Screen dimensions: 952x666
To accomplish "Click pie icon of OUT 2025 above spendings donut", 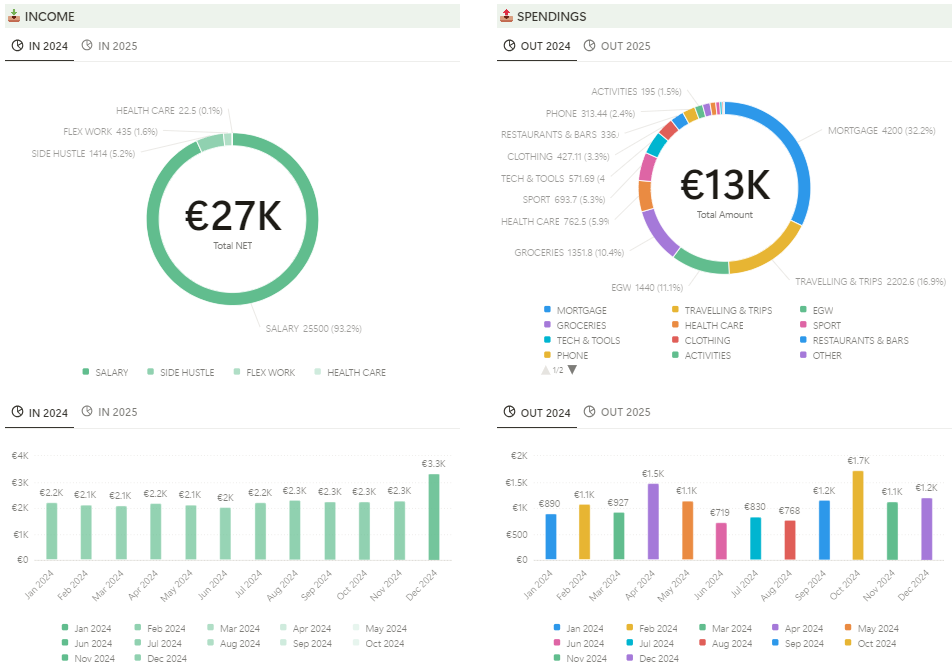I will [589, 46].
